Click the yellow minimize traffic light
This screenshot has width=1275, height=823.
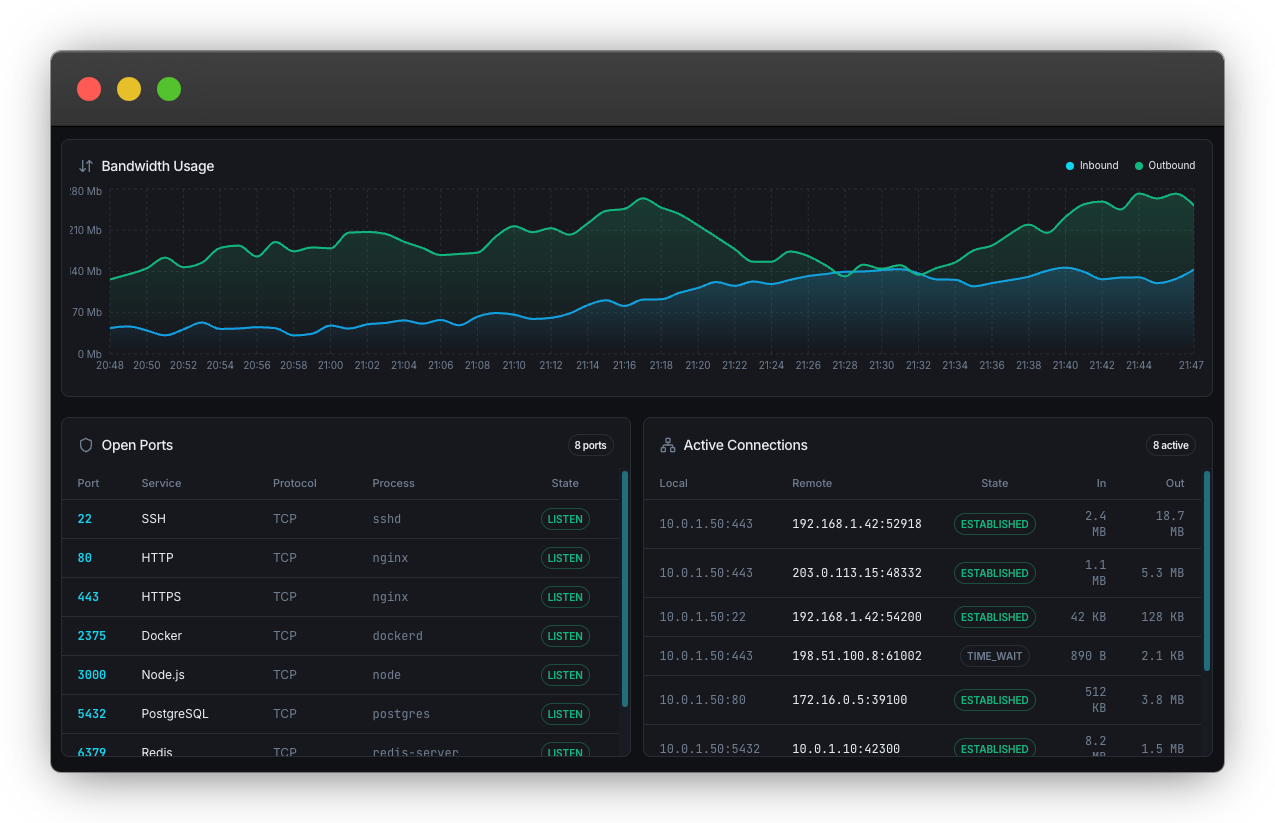pos(128,88)
